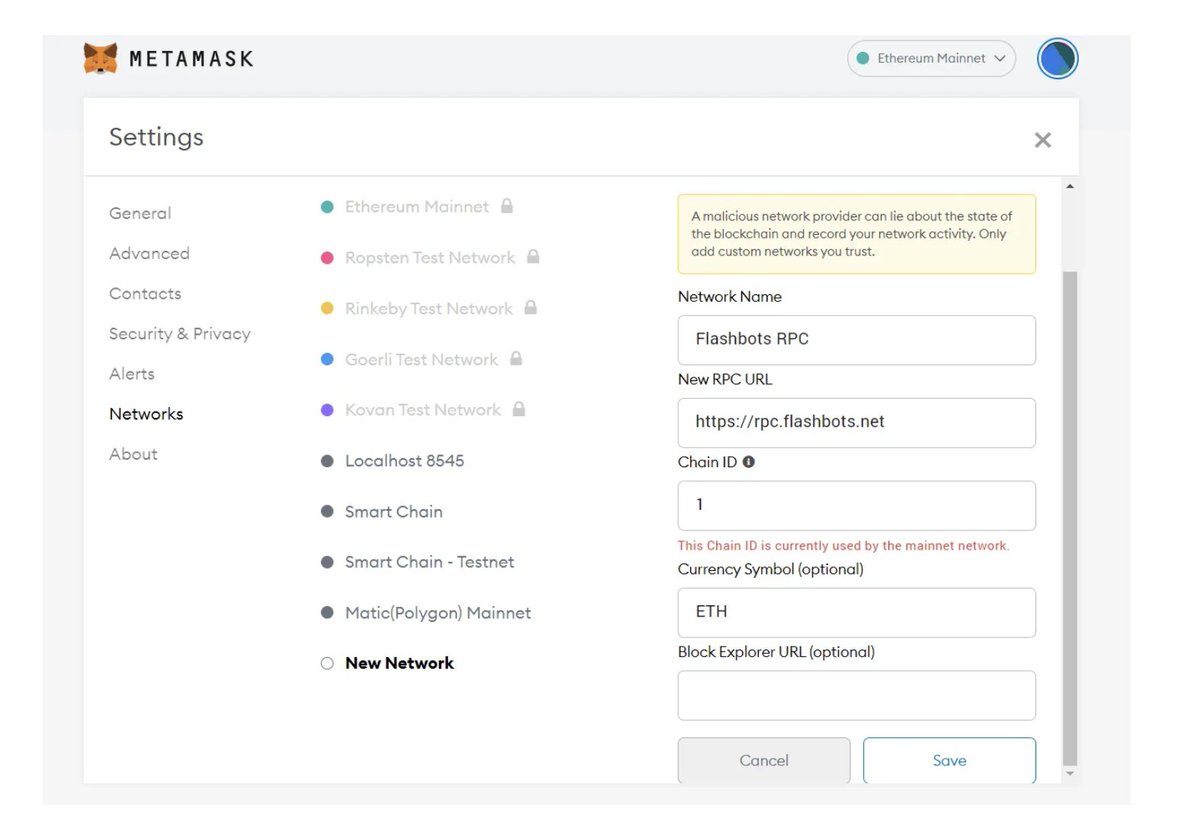Viewport: 1200px width, 834px height.
Task: Click the Cancel button
Action: click(x=764, y=761)
